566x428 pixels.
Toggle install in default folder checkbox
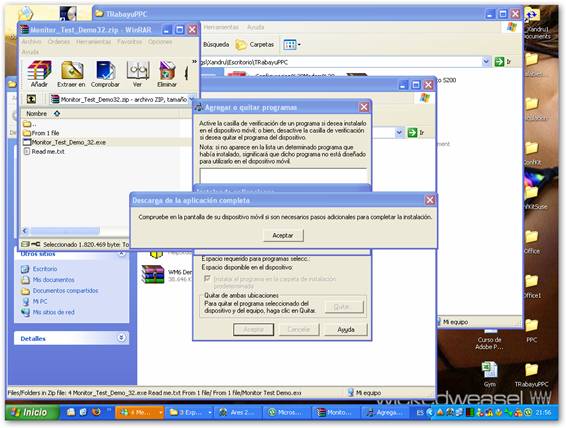[207, 279]
